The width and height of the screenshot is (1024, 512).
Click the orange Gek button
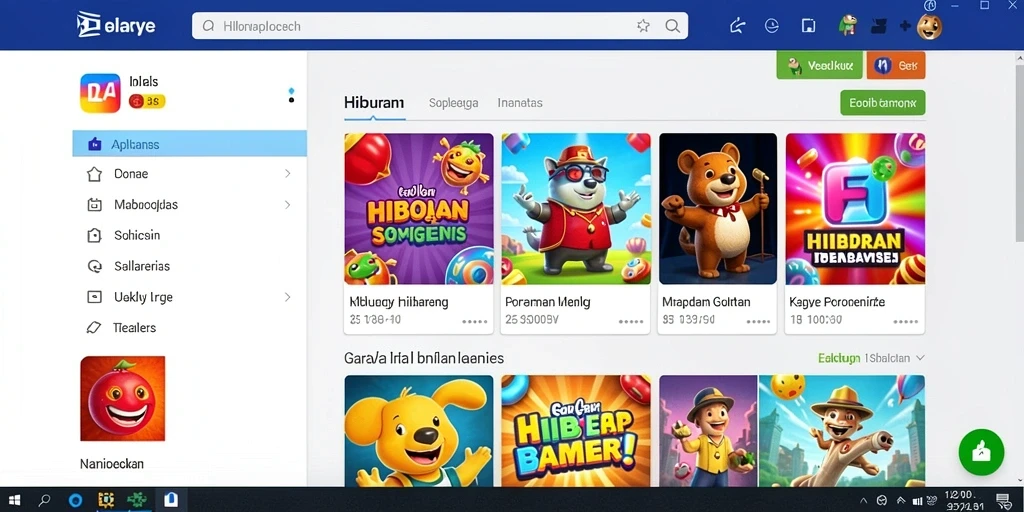coord(895,65)
